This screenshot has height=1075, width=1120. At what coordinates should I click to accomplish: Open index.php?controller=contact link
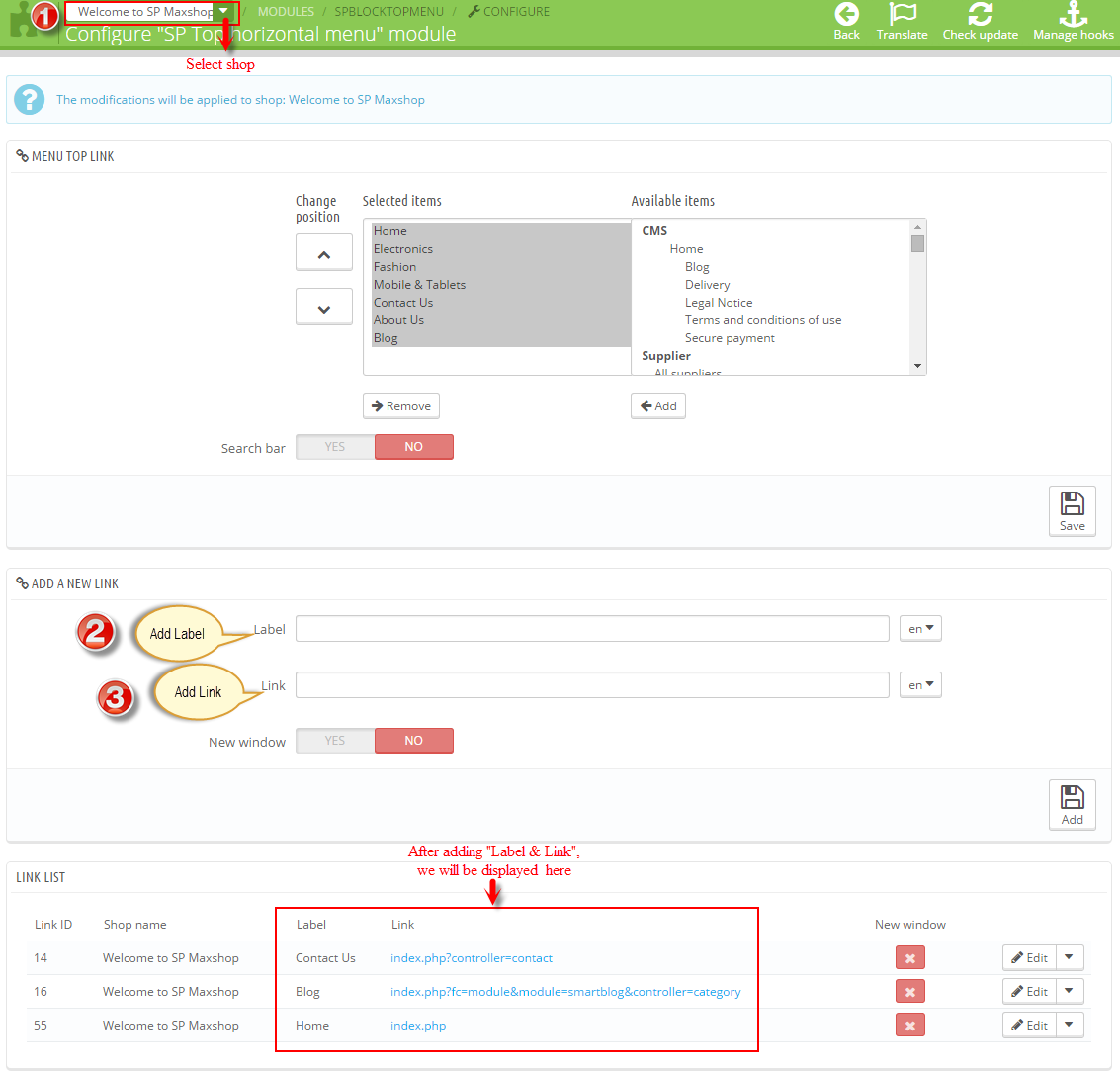tap(472, 957)
